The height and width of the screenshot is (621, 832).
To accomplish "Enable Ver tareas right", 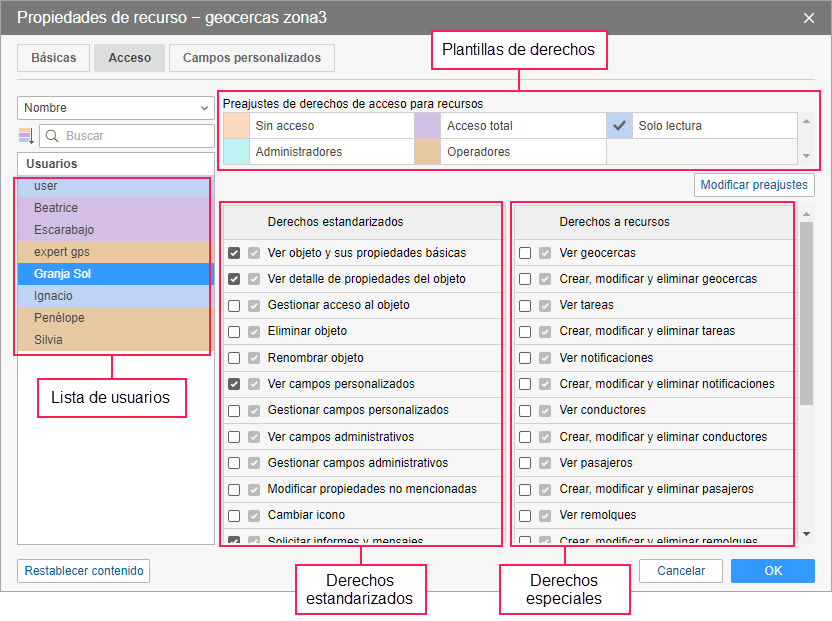I will (525, 306).
